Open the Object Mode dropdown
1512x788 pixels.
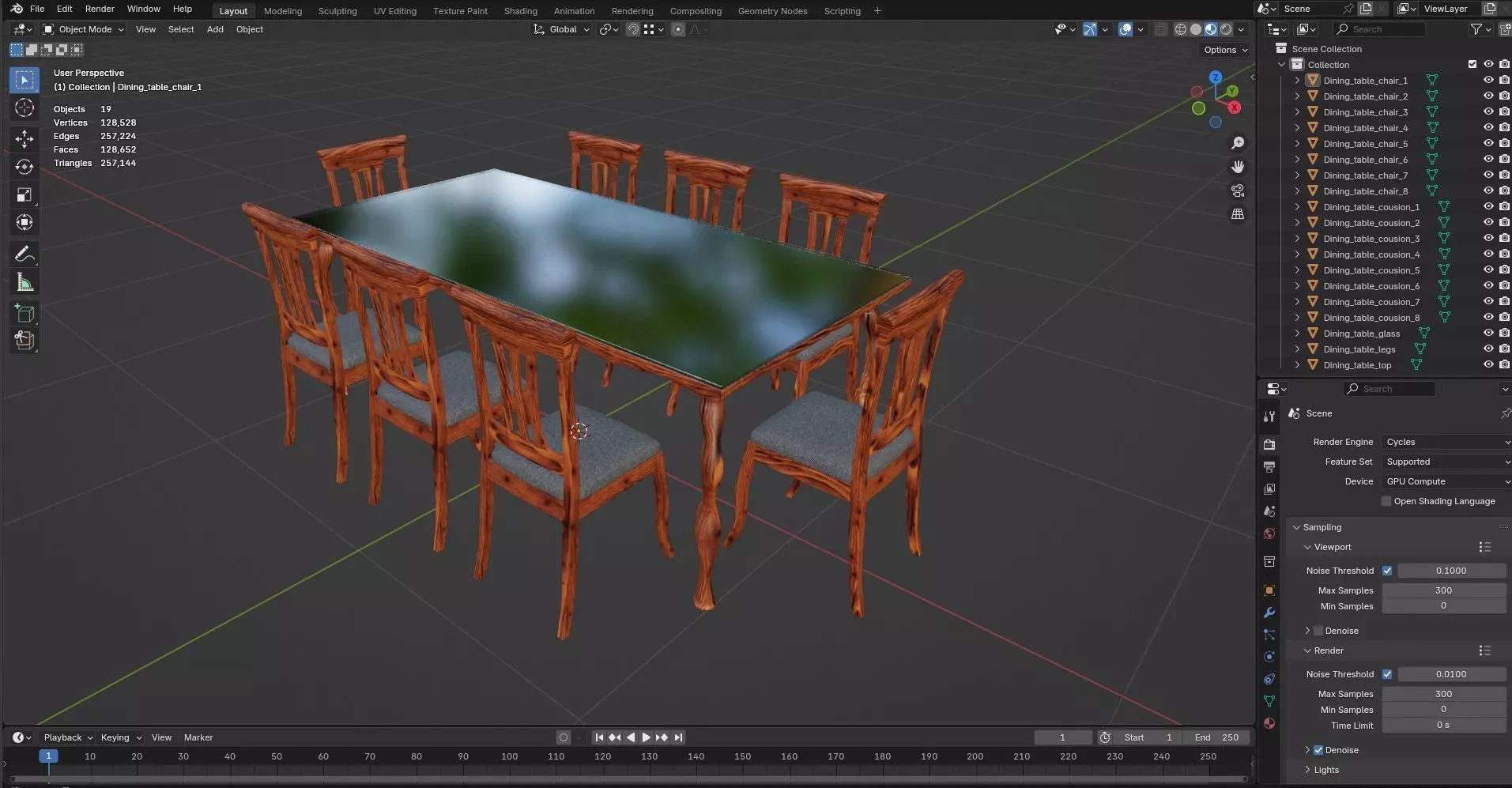[84, 29]
